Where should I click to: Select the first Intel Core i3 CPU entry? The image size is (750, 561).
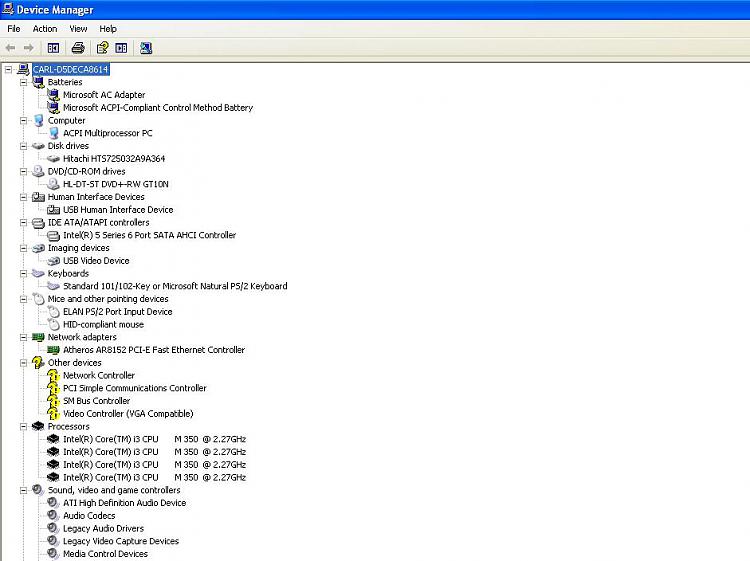(154, 439)
